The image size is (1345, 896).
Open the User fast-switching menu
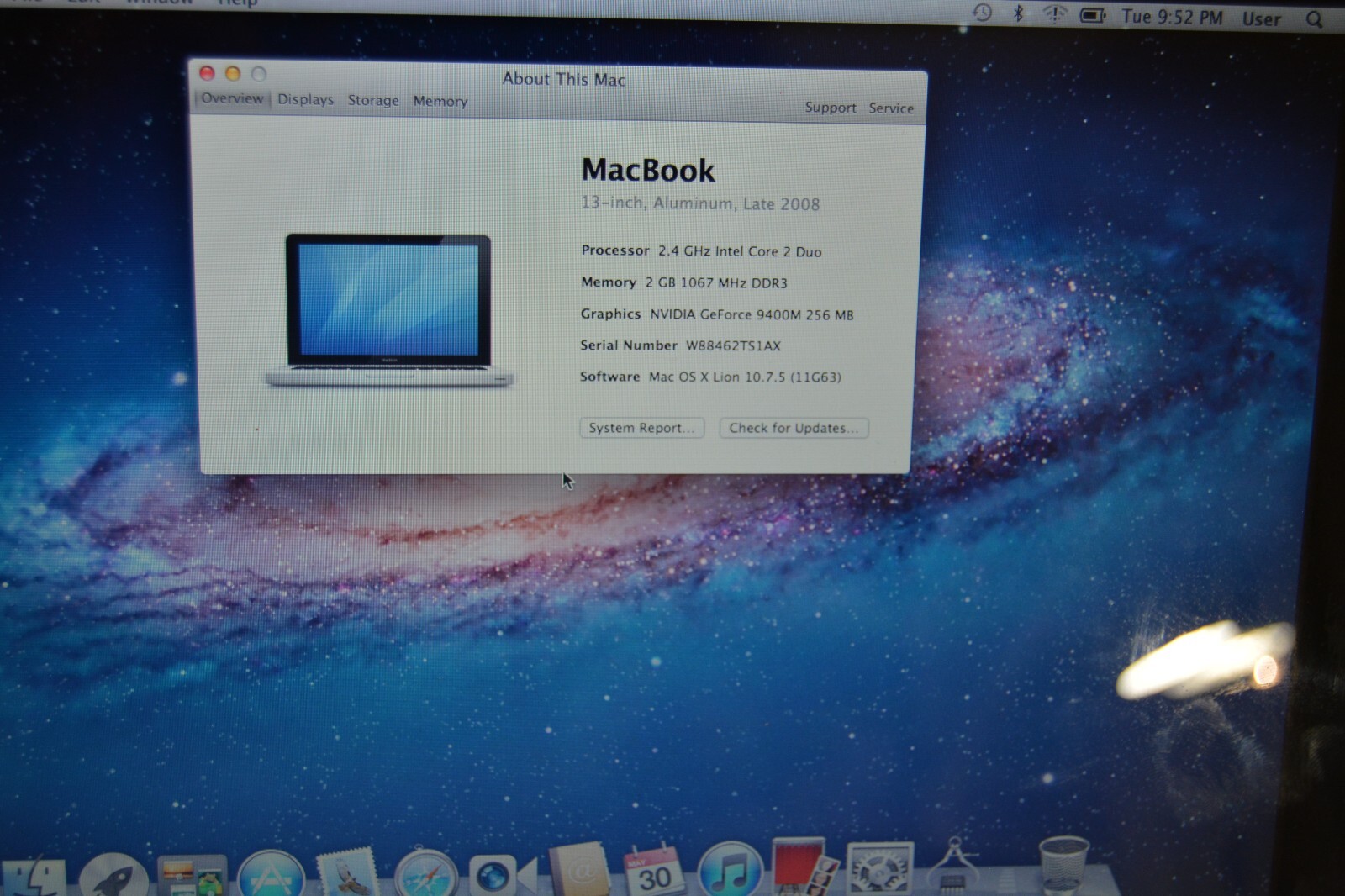click(1262, 18)
